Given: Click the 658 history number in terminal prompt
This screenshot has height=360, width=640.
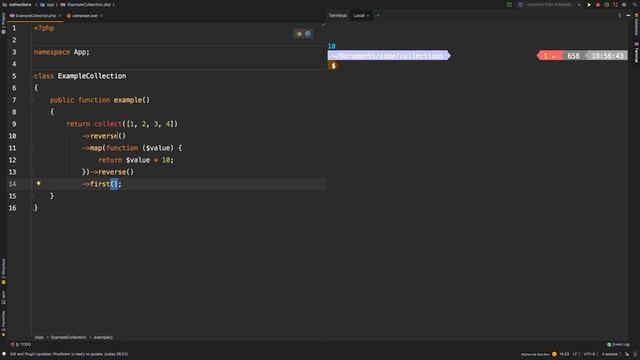Looking at the screenshot, I should 573,56.
